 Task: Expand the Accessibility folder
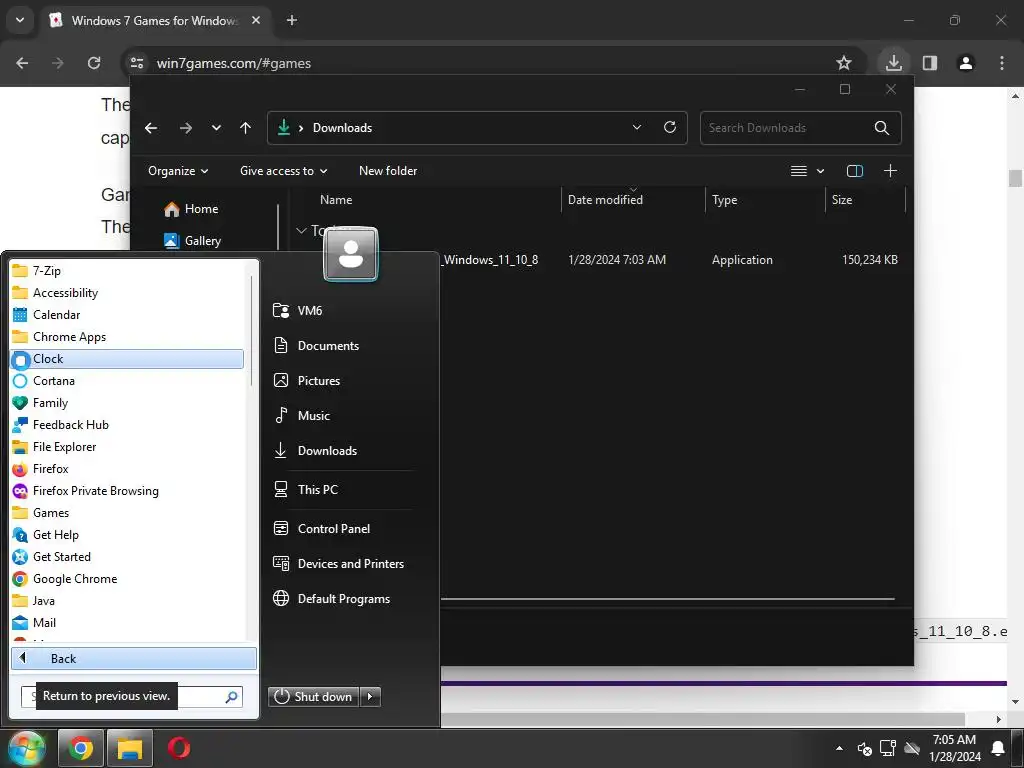(x=127, y=293)
